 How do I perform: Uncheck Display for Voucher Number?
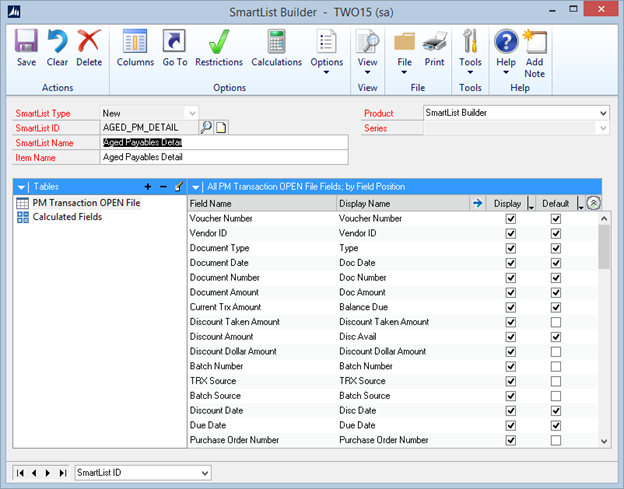tap(511, 219)
